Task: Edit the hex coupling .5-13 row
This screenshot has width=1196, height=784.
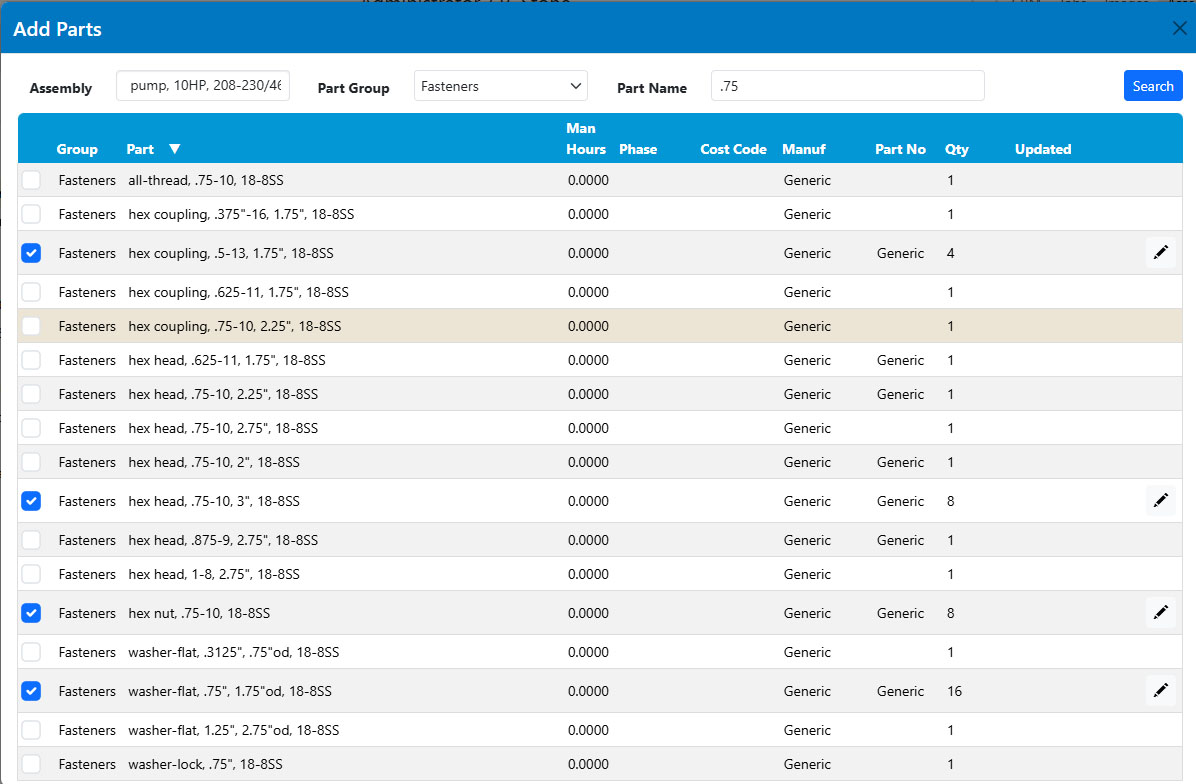Action: [x=1160, y=253]
